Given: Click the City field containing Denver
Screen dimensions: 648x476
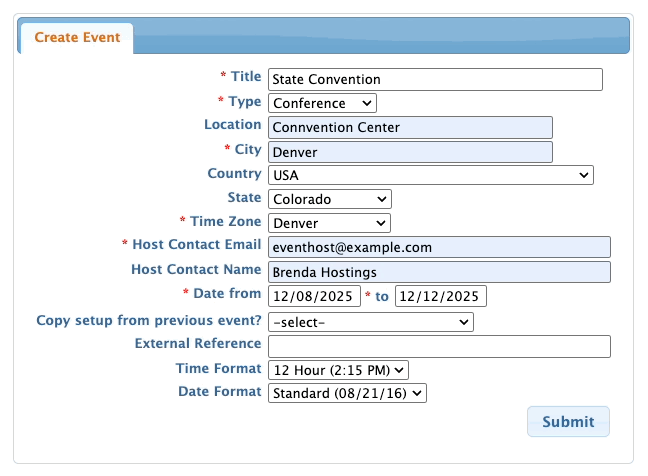Looking at the screenshot, I should tap(409, 151).
